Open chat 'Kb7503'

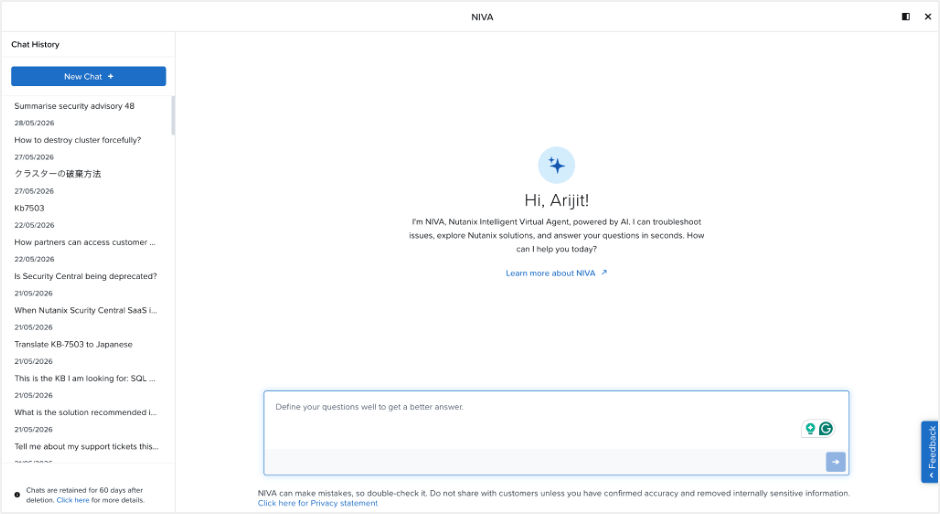point(29,208)
